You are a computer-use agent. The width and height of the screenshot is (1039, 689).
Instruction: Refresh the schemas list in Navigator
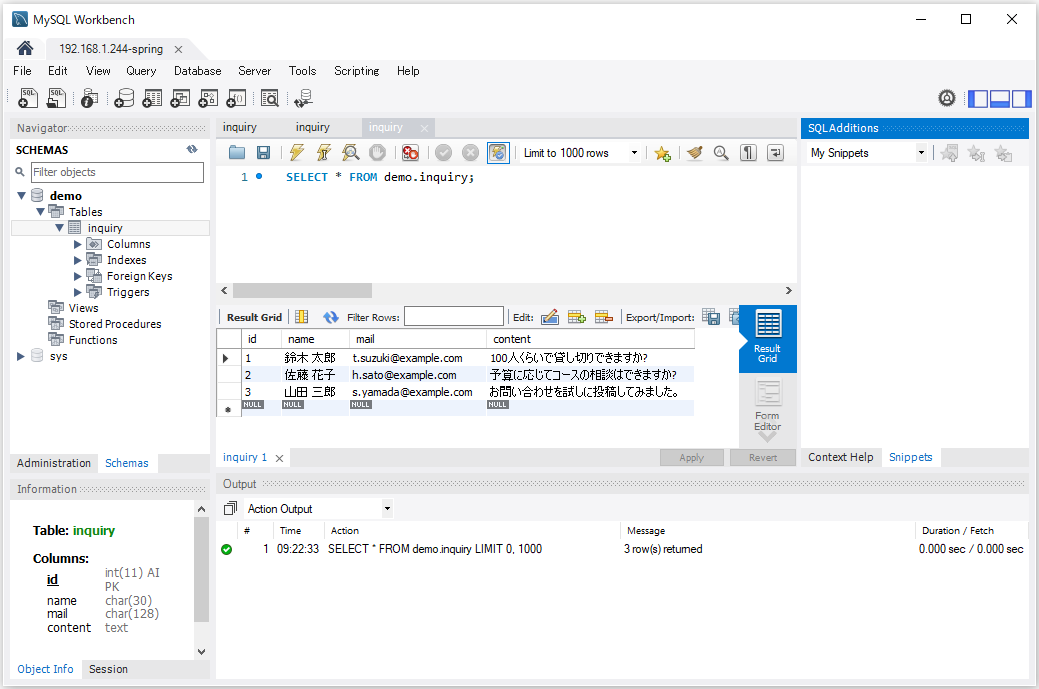[192, 149]
